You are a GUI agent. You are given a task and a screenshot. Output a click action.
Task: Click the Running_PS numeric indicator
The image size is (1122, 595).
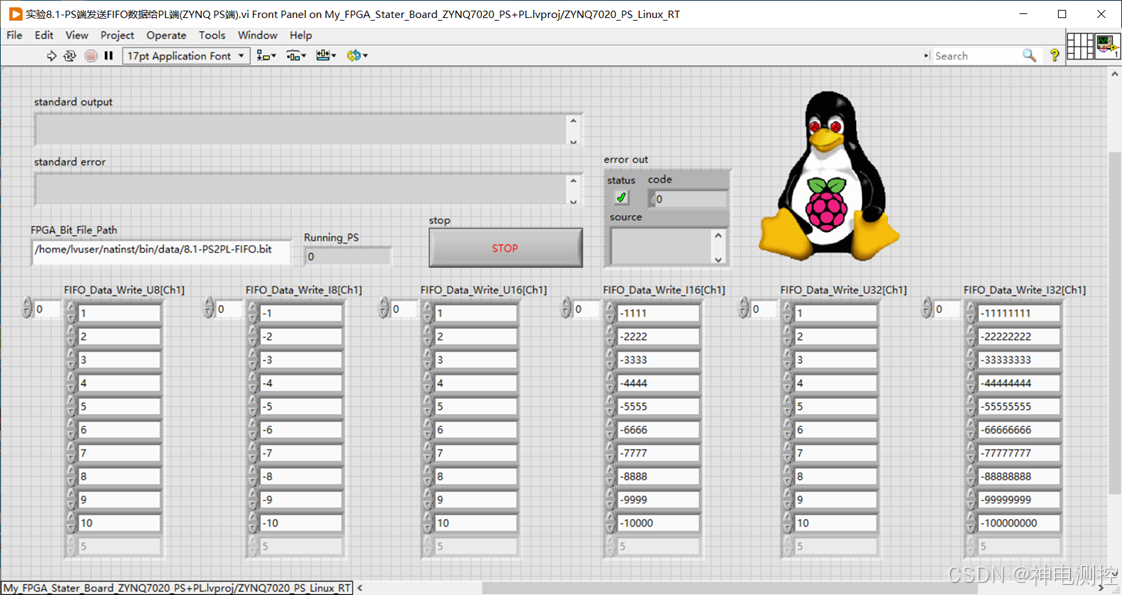point(348,256)
